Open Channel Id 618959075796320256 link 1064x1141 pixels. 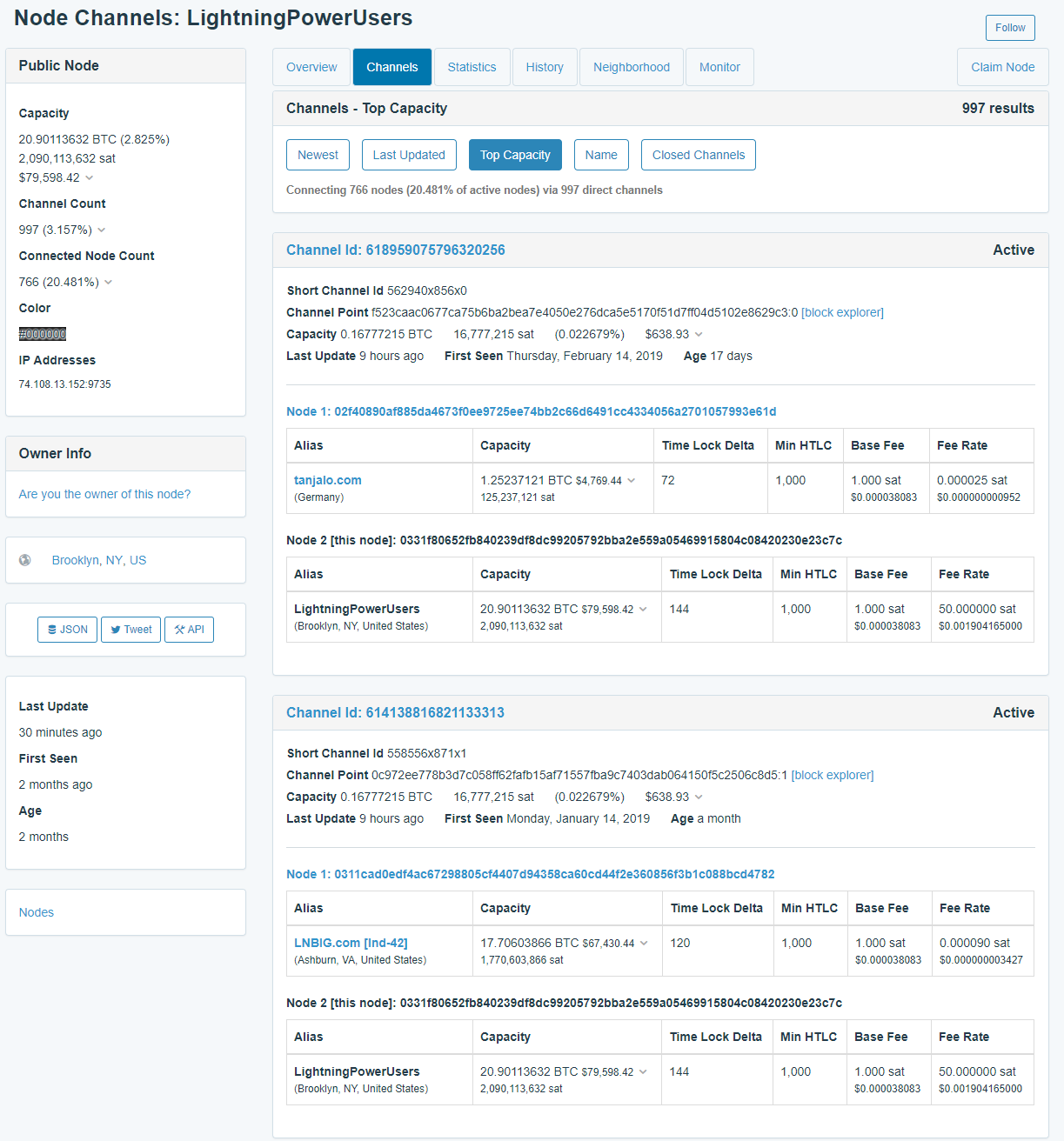pos(396,250)
